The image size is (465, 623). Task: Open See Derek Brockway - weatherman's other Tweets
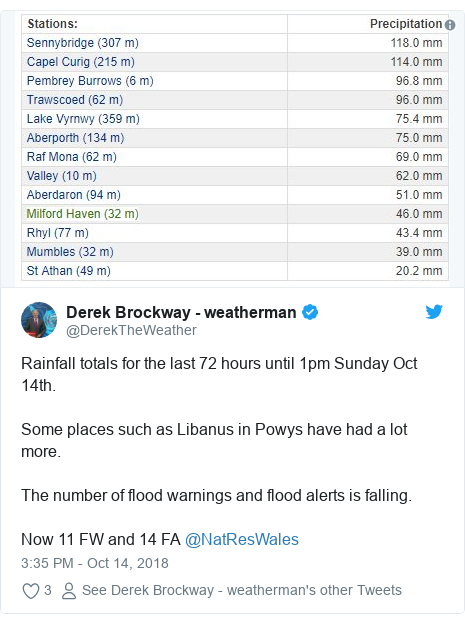tap(242, 590)
